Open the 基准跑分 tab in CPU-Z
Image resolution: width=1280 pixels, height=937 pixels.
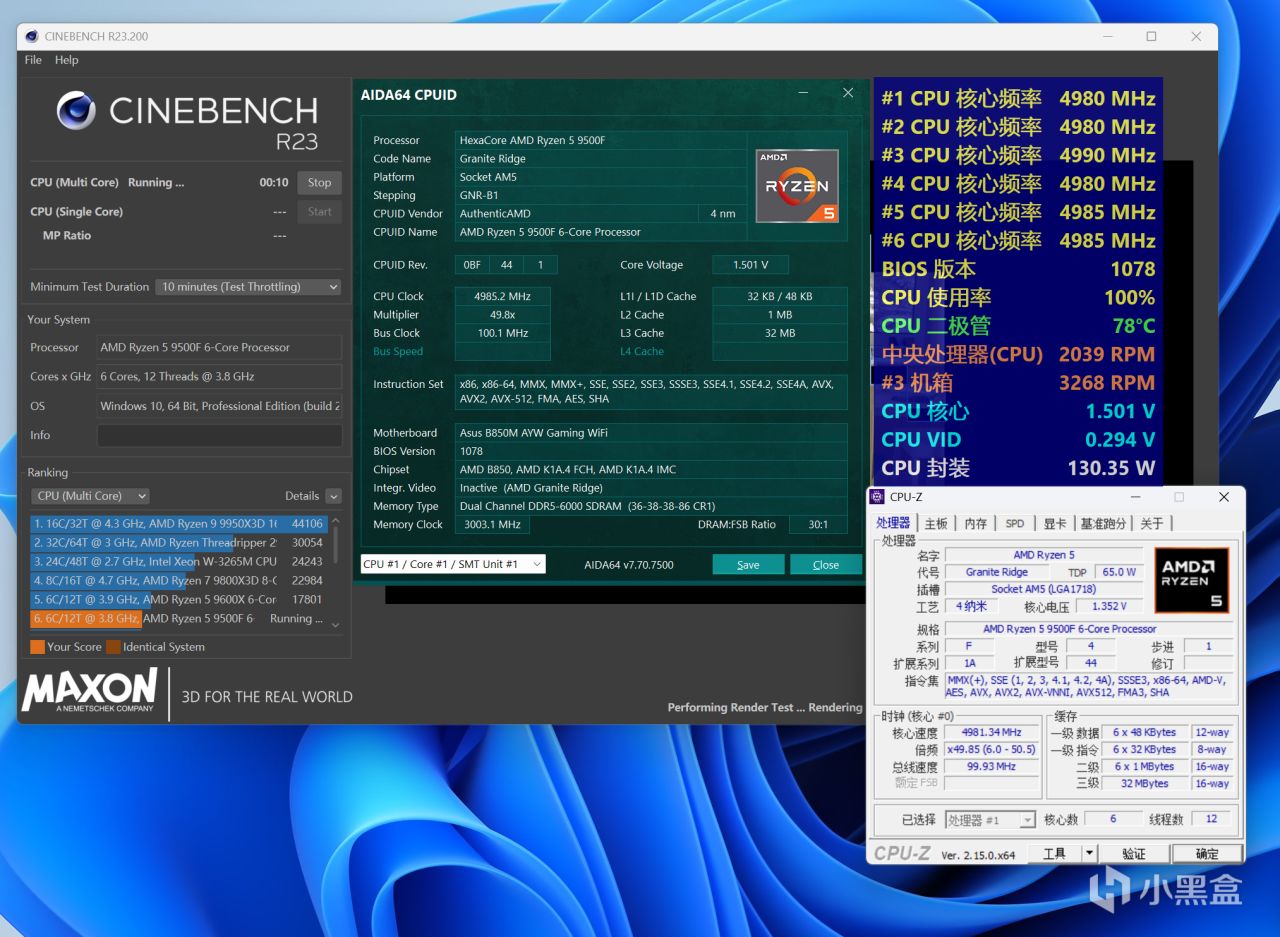[1103, 523]
